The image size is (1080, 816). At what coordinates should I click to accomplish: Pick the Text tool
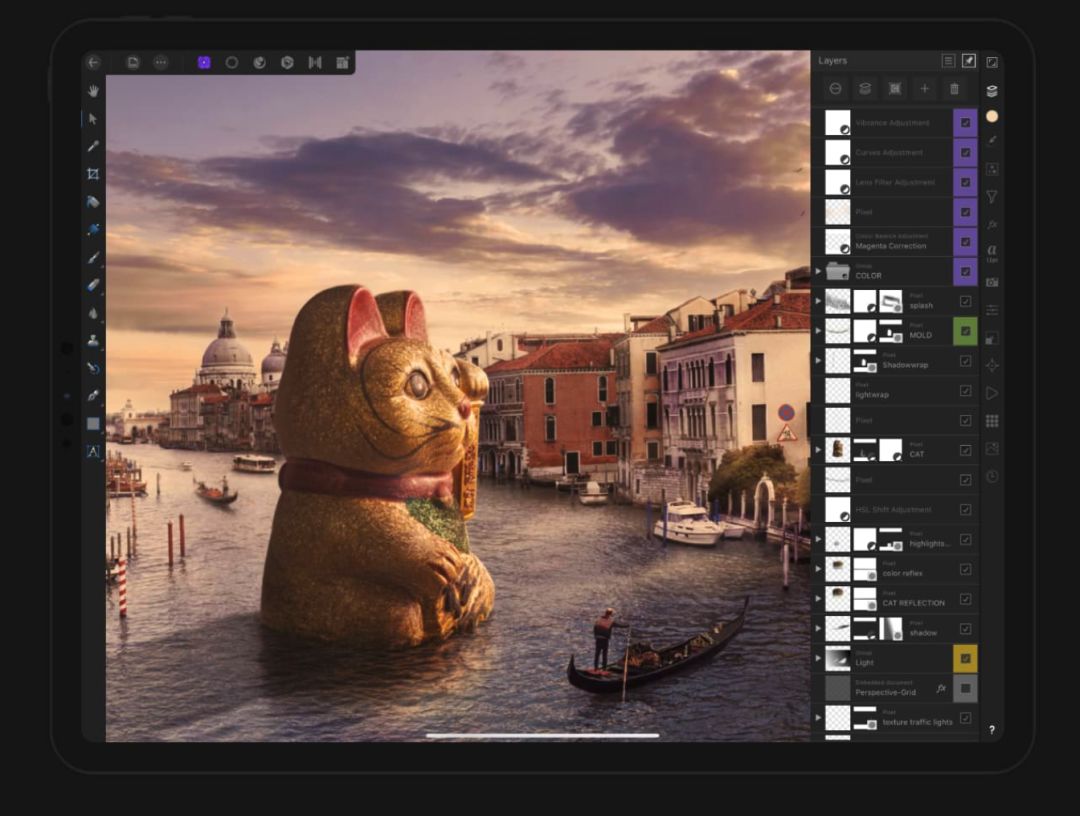point(93,451)
